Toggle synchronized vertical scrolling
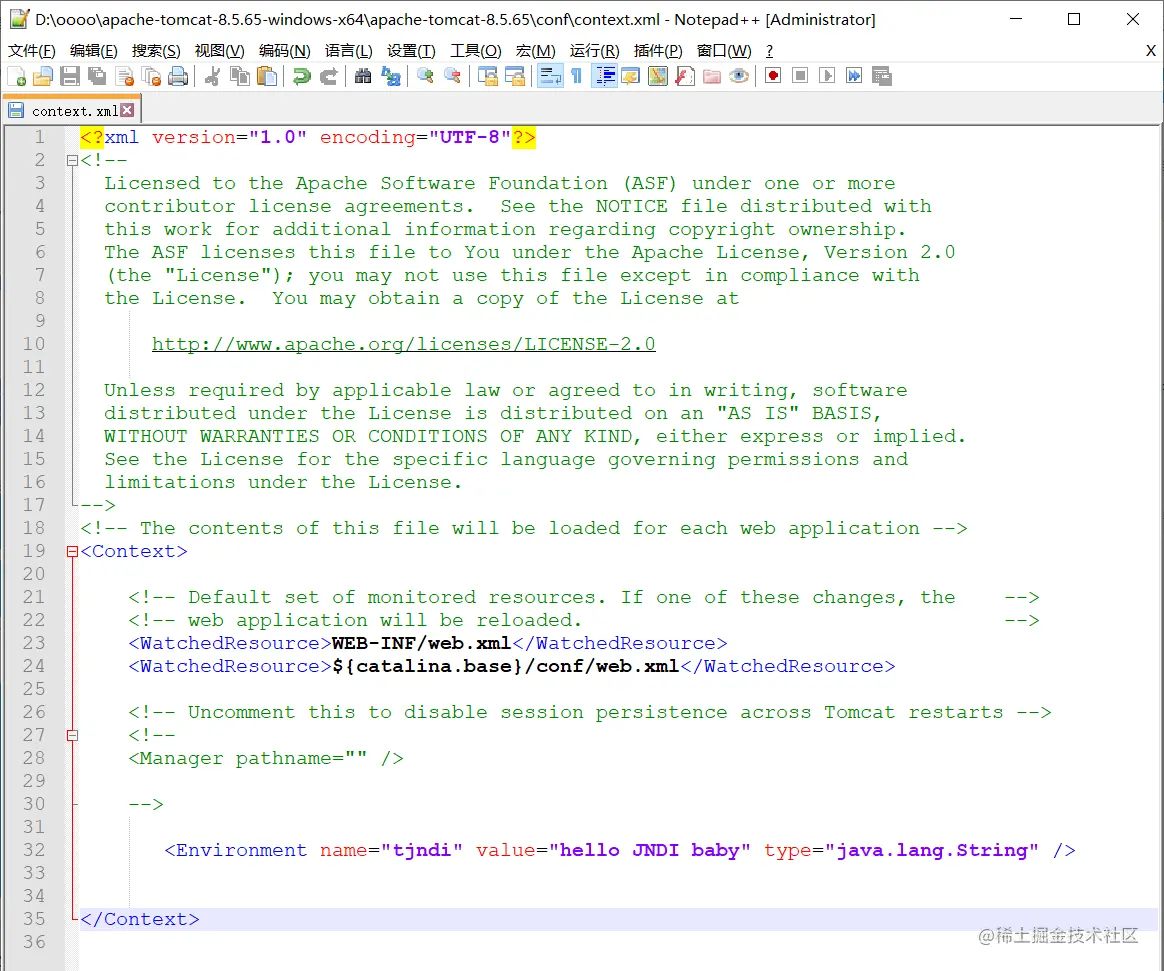The height and width of the screenshot is (971, 1164). [488, 76]
